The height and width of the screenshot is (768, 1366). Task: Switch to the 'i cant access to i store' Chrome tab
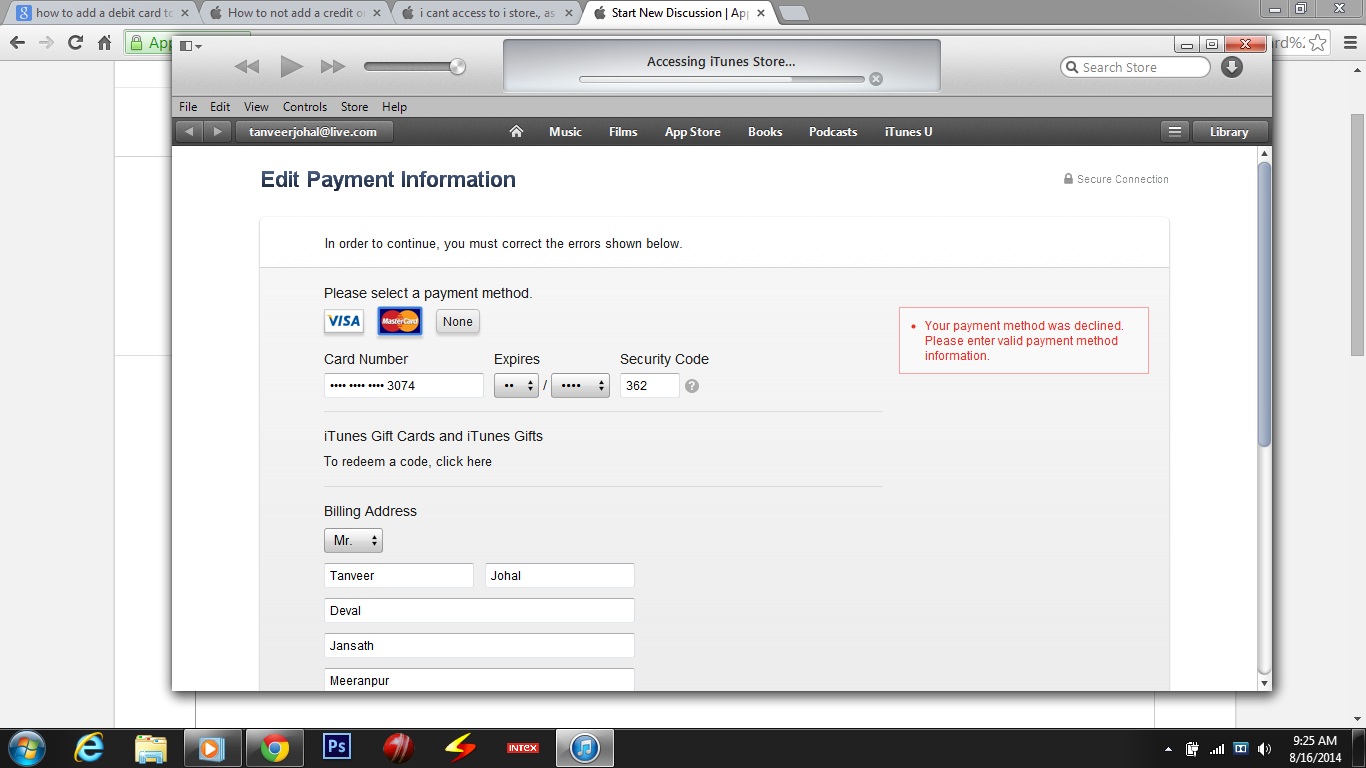click(487, 13)
